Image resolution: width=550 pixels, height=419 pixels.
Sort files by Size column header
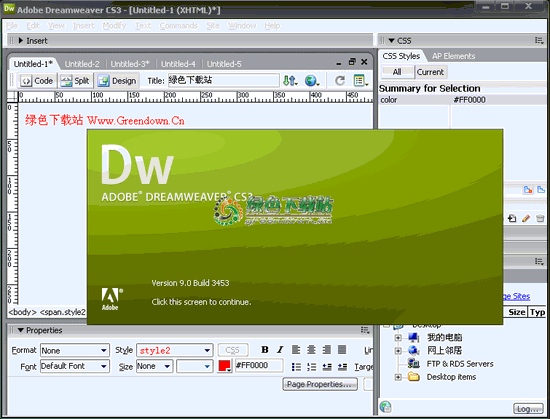(x=517, y=312)
